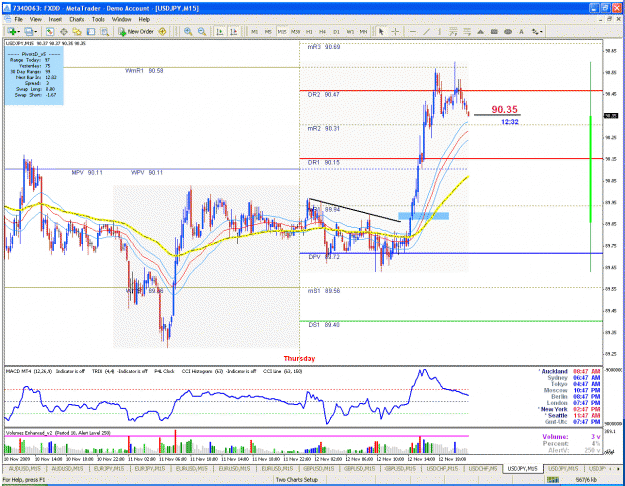Select the Fibonacci retracement tool
The width and height of the screenshot is (625, 486).
click(x=467, y=31)
